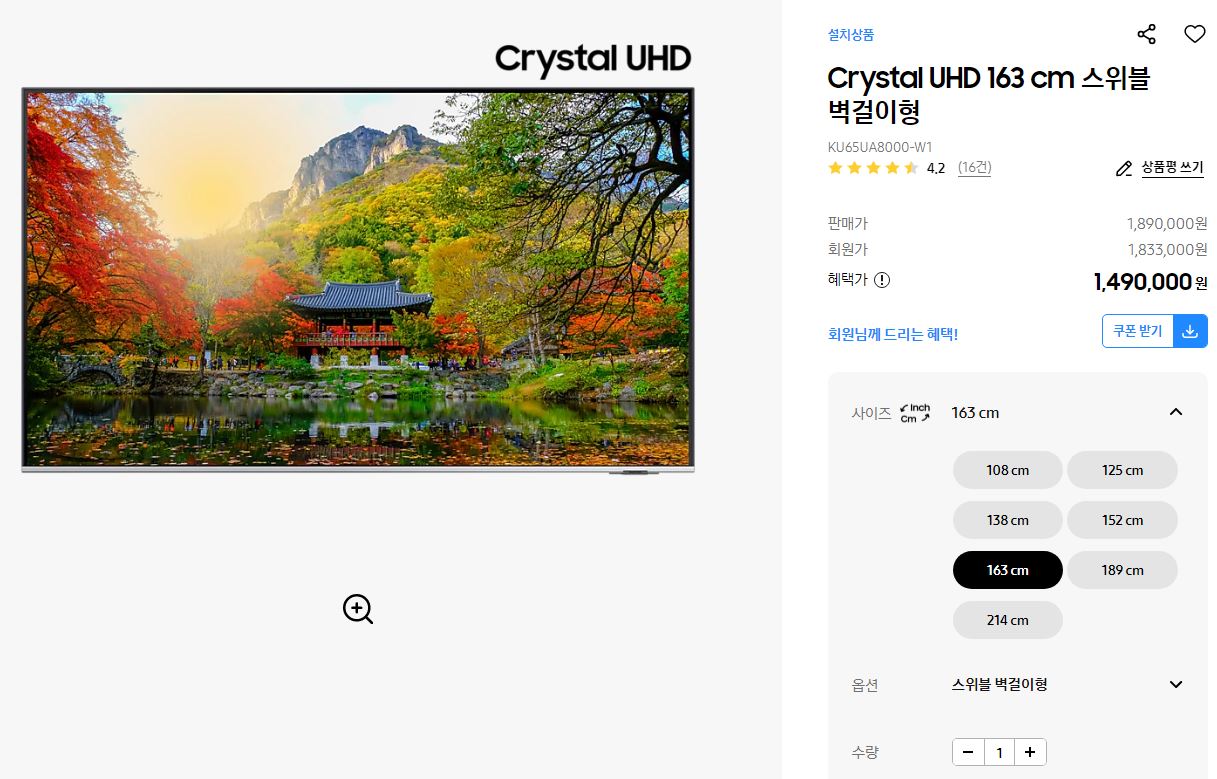Toggle the inch/cm unit switch icon
Viewport: 1217px width, 779px height.
[x=915, y=413]
